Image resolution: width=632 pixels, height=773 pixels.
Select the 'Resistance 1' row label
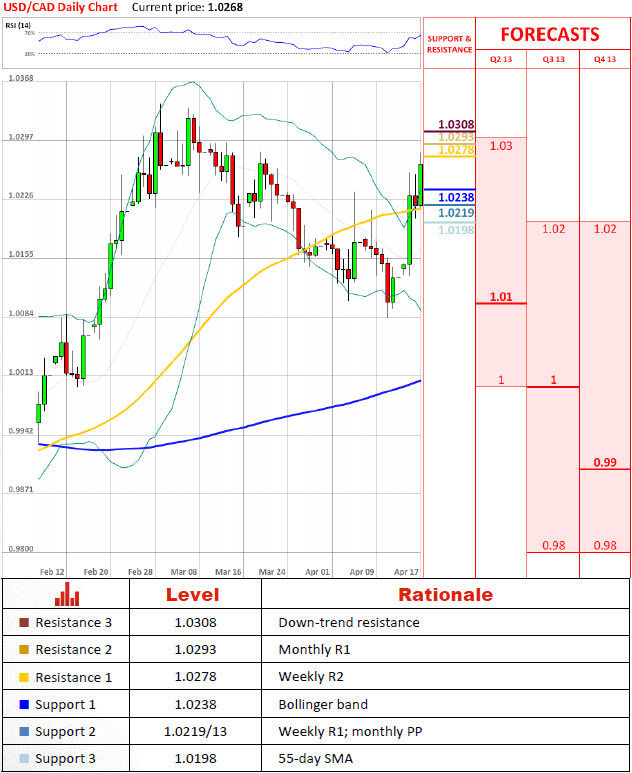(x=73, y=677)
